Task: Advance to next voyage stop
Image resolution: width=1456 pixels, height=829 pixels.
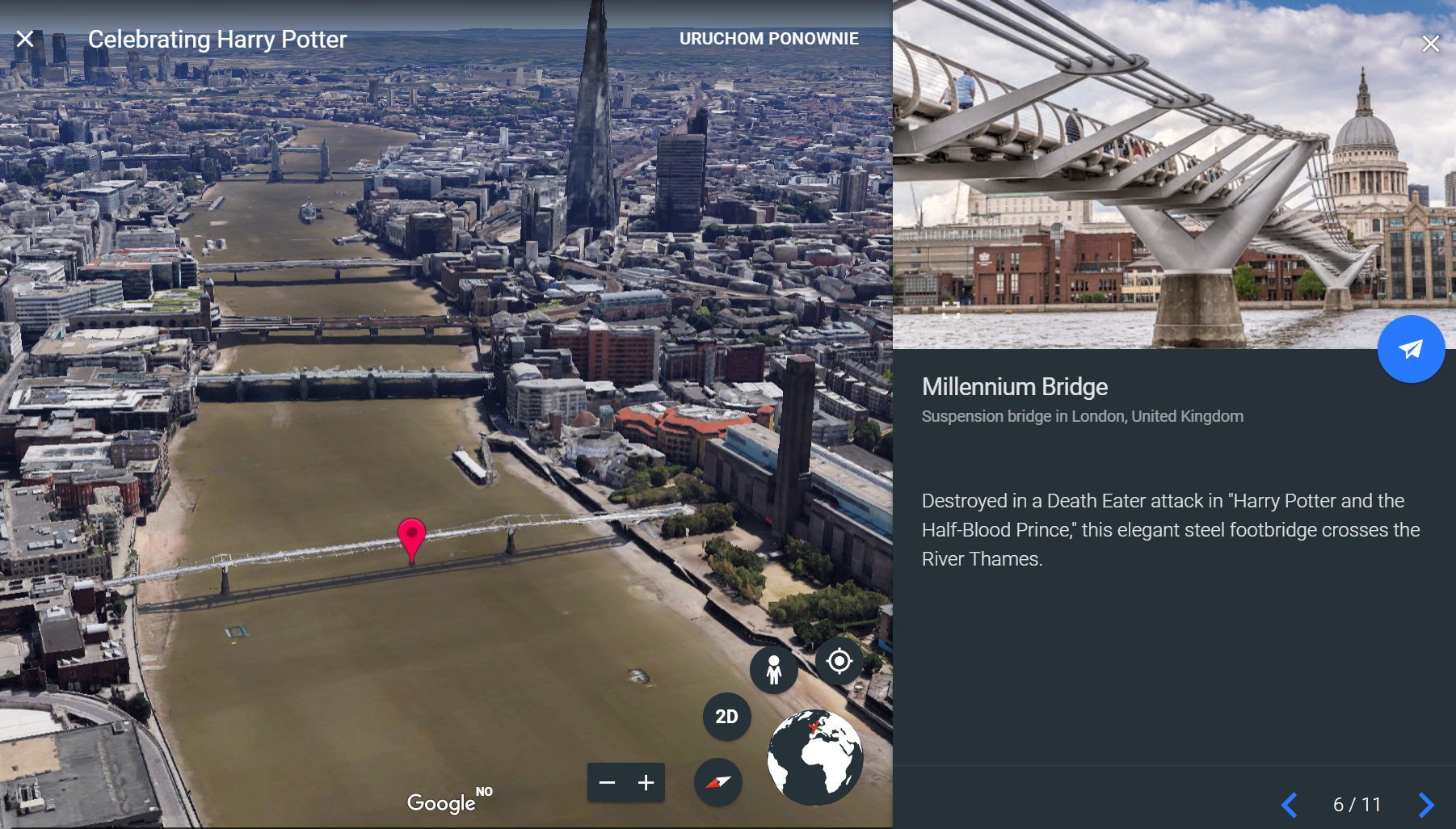Action: [1426, 805]
